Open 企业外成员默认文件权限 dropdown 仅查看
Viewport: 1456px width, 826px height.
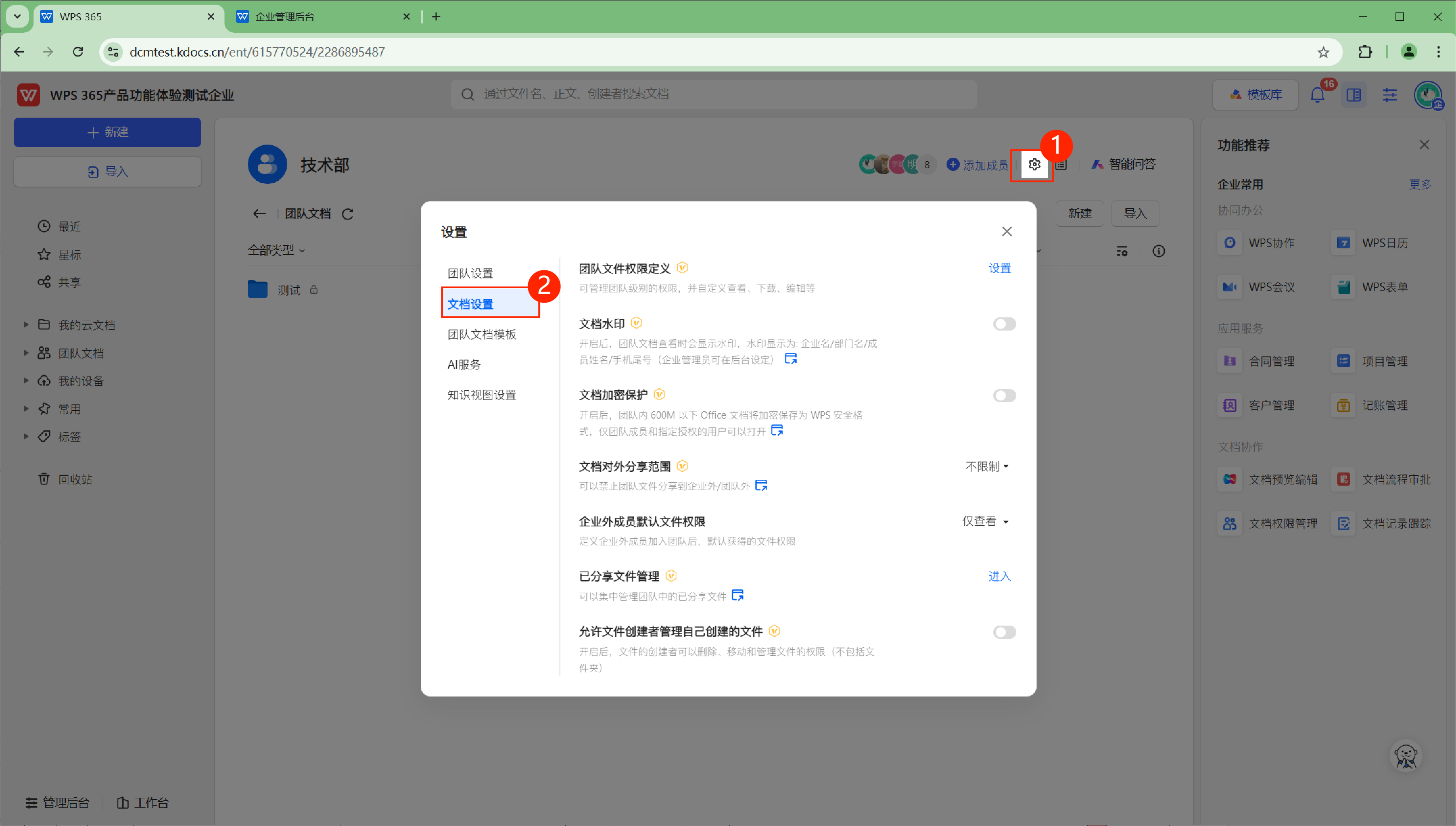tap(985, 521)
